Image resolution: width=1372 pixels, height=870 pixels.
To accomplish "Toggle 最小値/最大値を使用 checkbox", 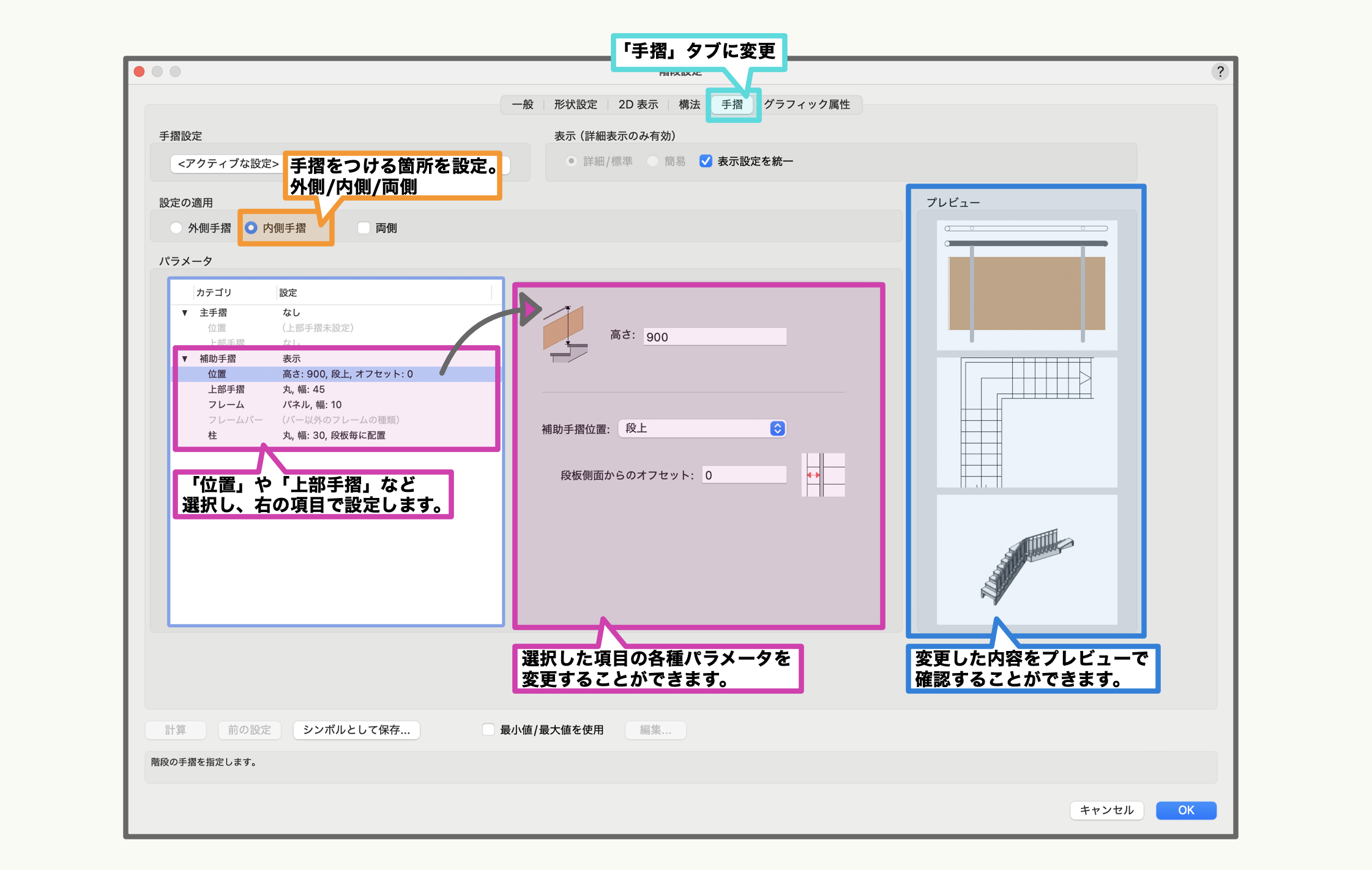I will [x=488, y=729].
